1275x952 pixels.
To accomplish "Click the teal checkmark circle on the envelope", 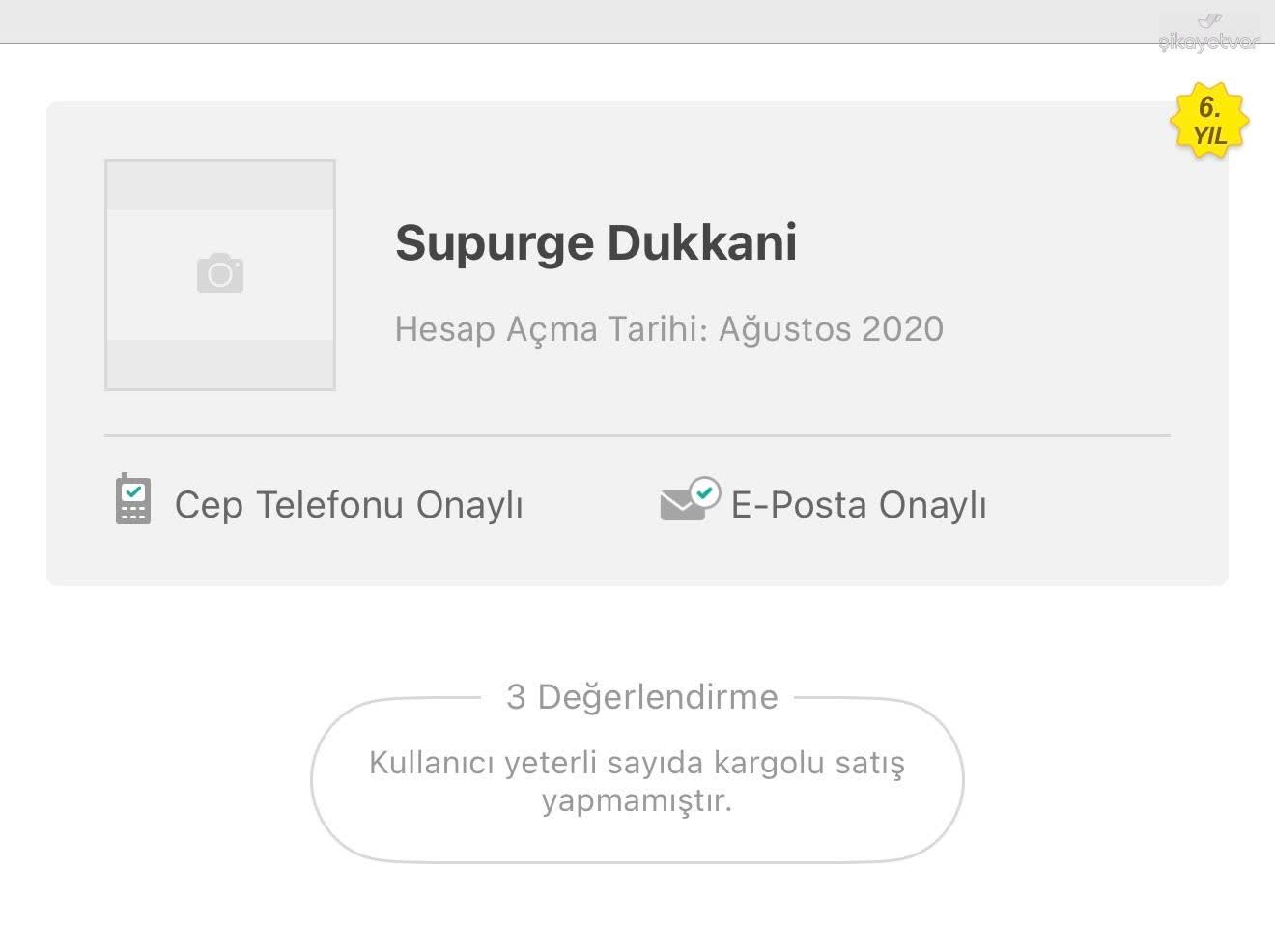I will pos(705,491).
